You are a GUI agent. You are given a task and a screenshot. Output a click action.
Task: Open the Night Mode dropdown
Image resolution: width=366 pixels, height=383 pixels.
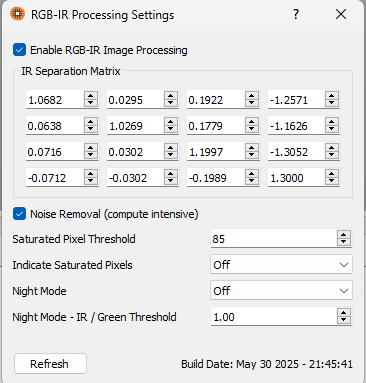(281, 291)
